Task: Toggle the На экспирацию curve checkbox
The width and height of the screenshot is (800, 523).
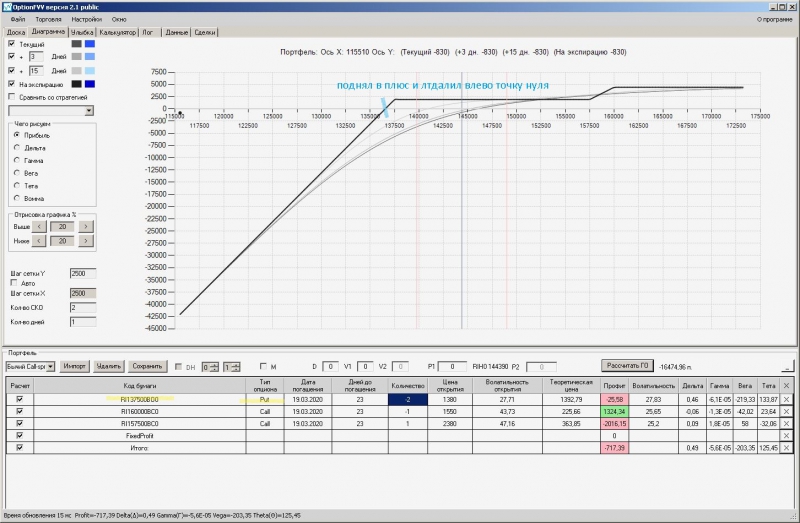Action: [x=12, y=84]
